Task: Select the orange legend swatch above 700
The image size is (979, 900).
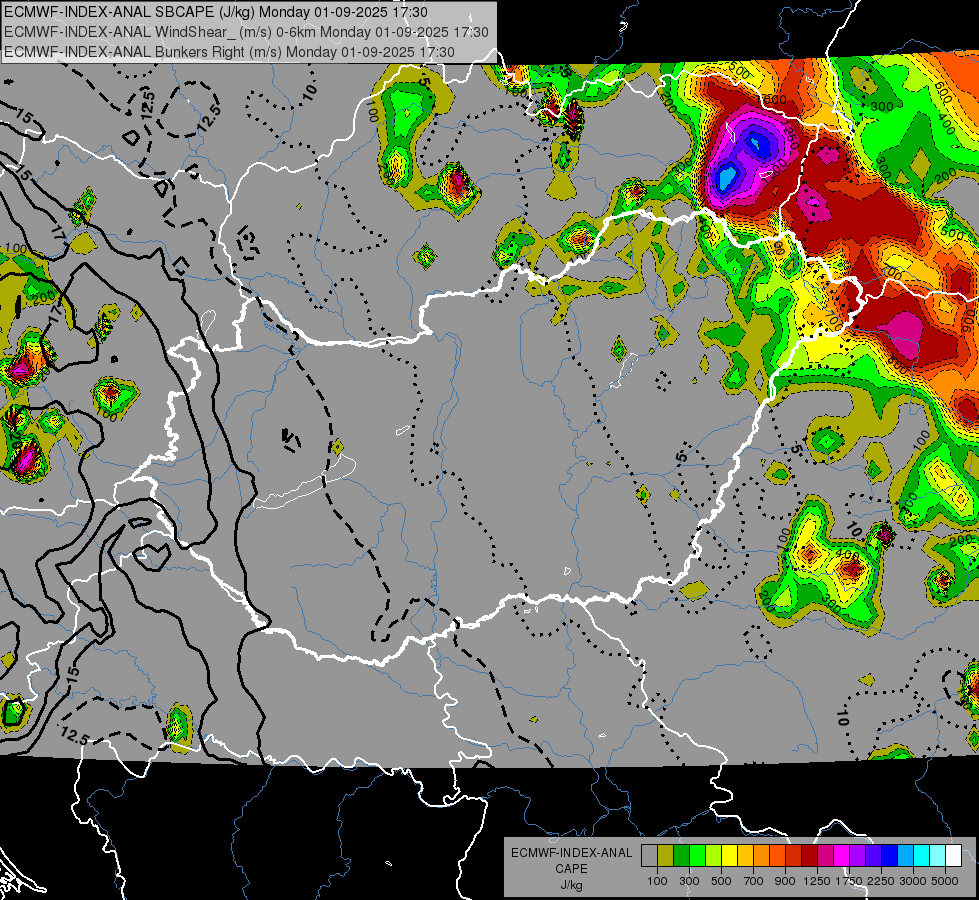Action: 761,856
